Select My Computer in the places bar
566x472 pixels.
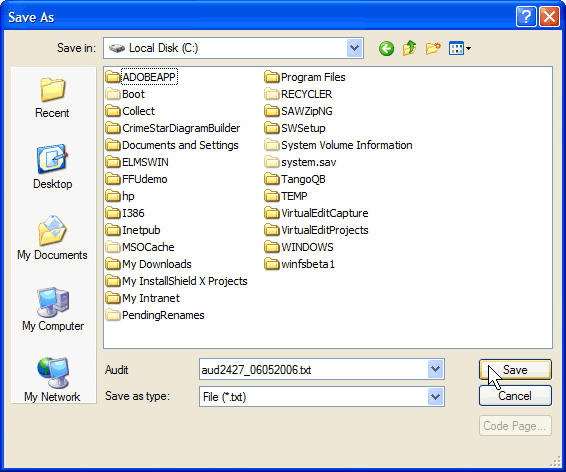pyautogui.click(x=53, y=309)
